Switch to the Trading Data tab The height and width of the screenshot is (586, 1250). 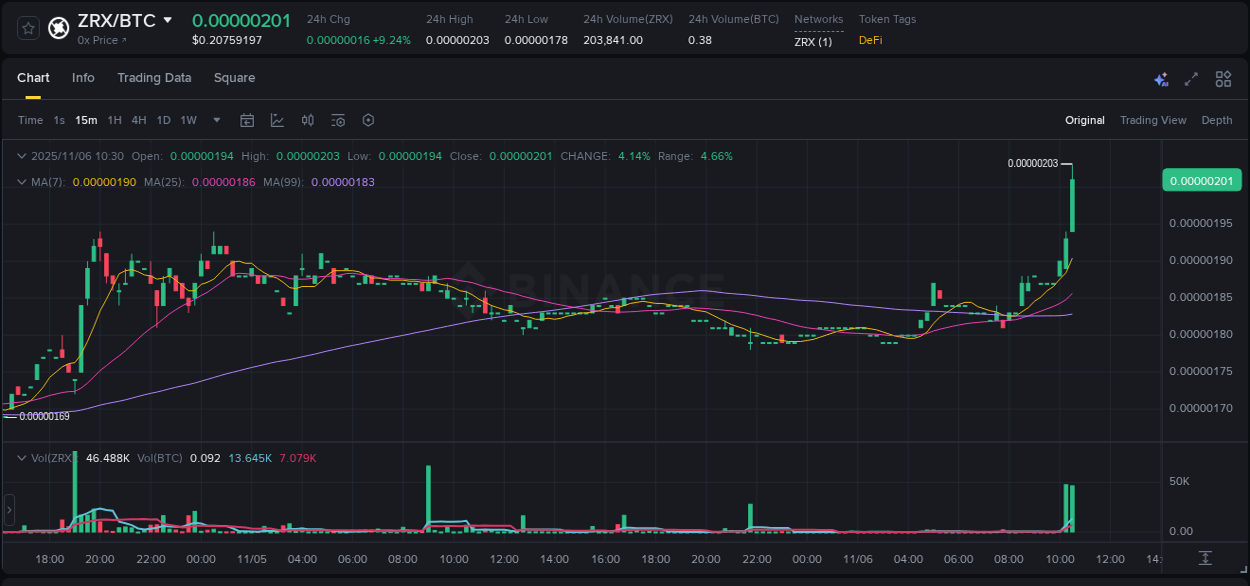pyautogui.click(x=154, y=77)
